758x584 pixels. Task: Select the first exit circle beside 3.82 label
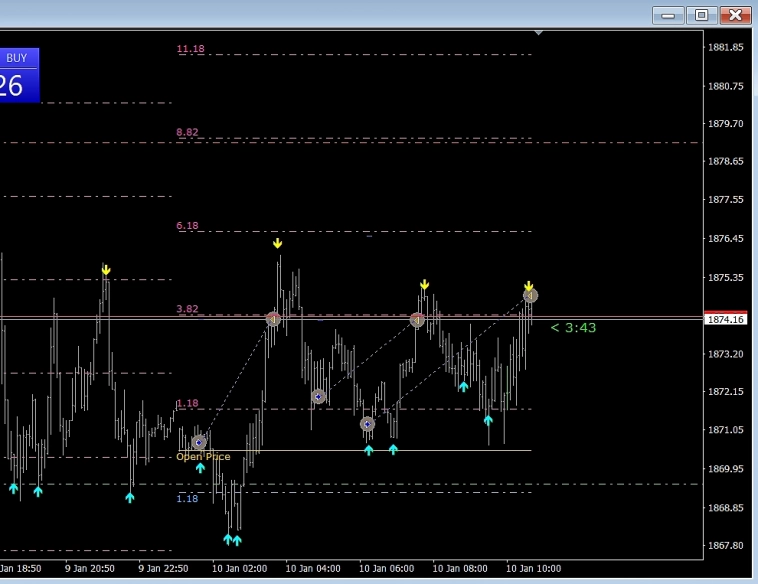click(273, 319)
